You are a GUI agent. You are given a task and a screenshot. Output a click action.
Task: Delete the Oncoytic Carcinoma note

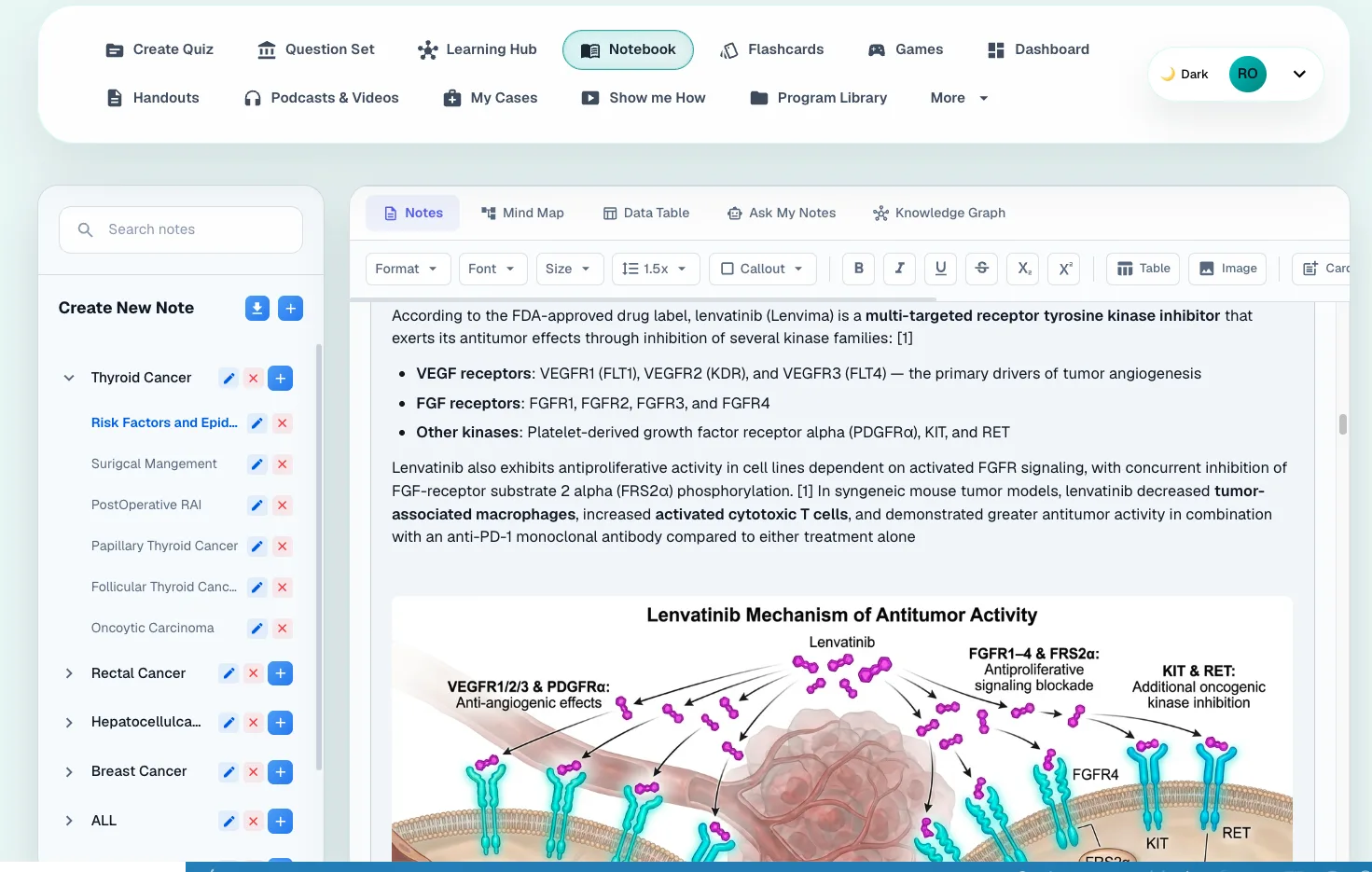tap(282, 628)
